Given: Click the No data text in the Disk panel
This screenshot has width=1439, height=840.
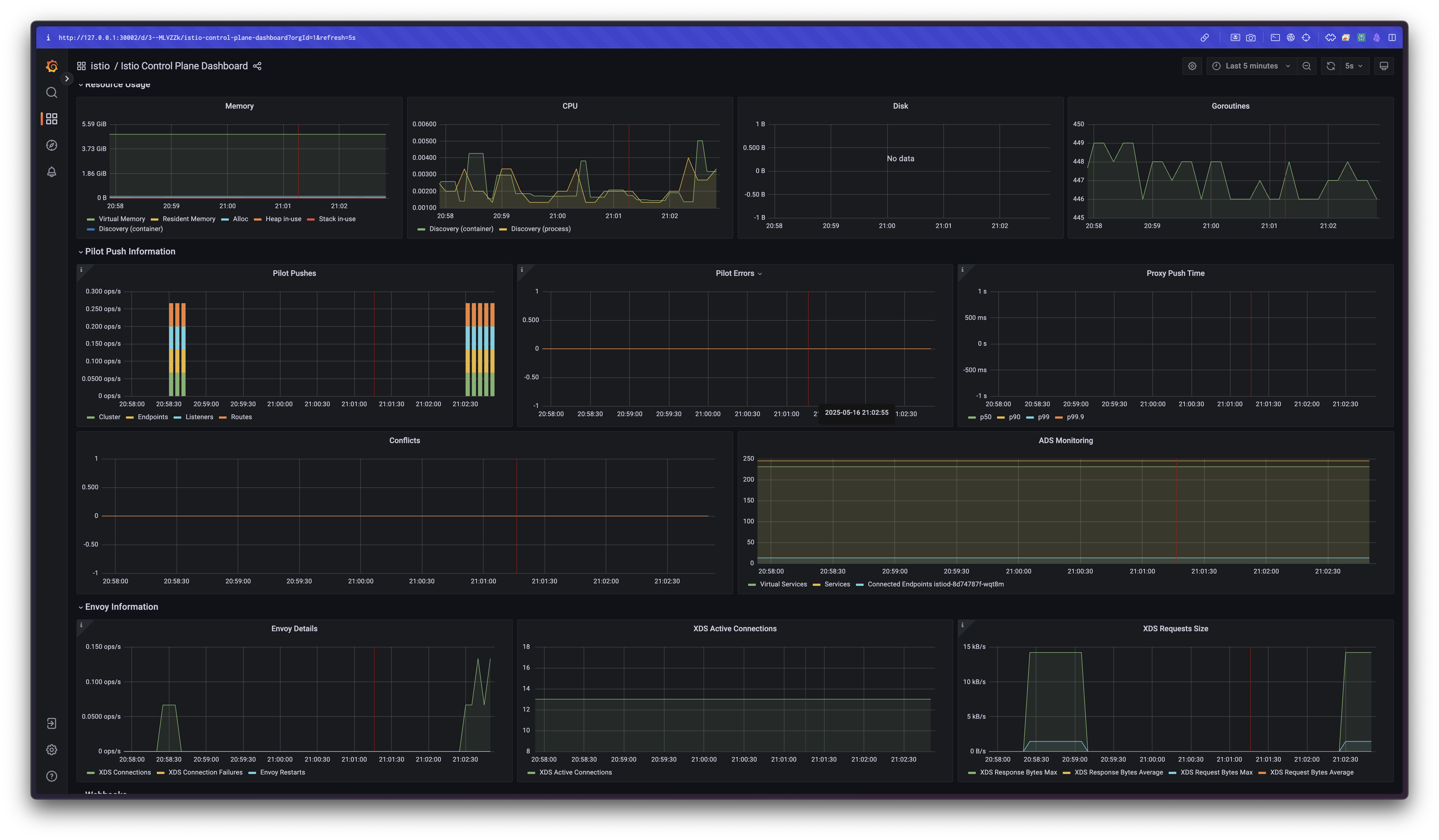Looking at the screenshot, I should tap(900, 159).
